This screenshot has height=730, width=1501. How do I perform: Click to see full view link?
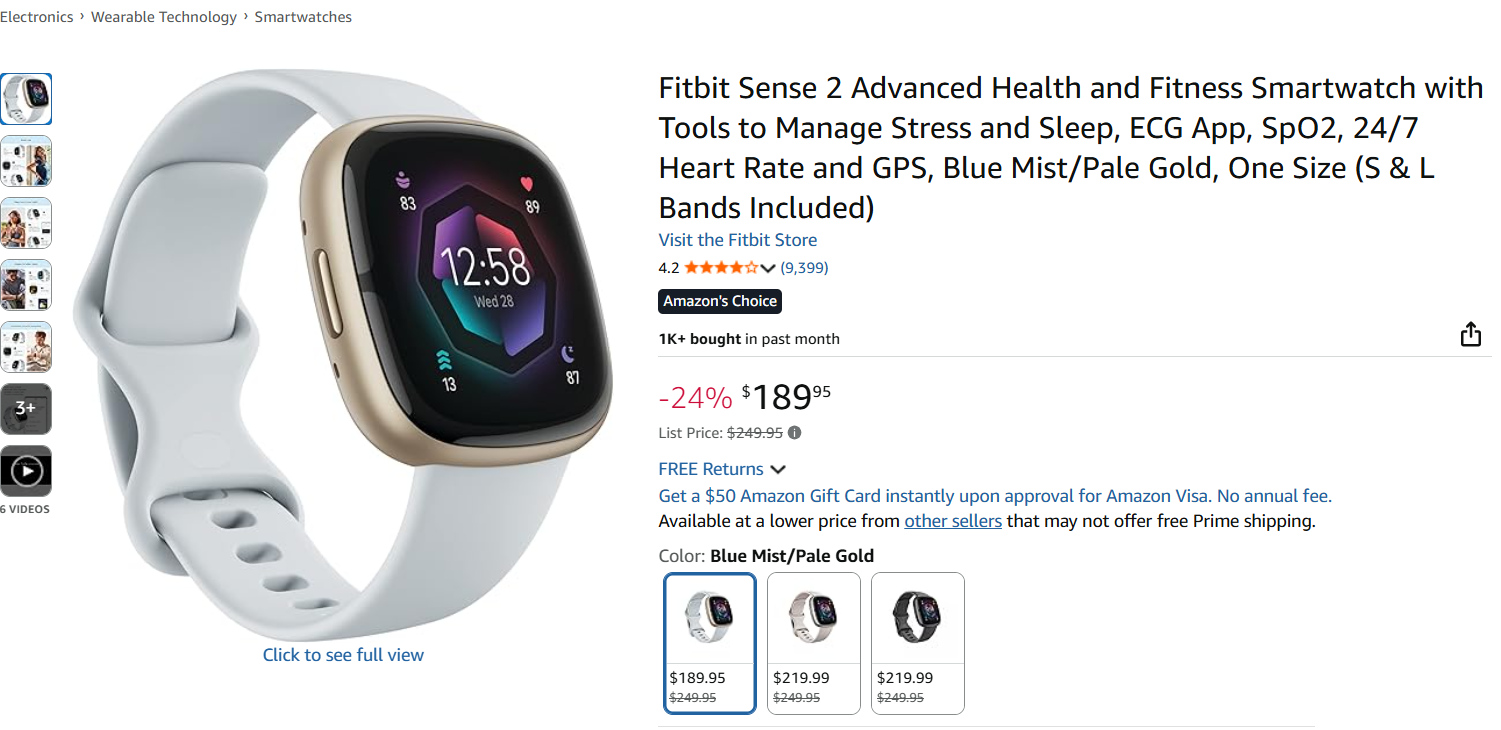tap(343, 655)
